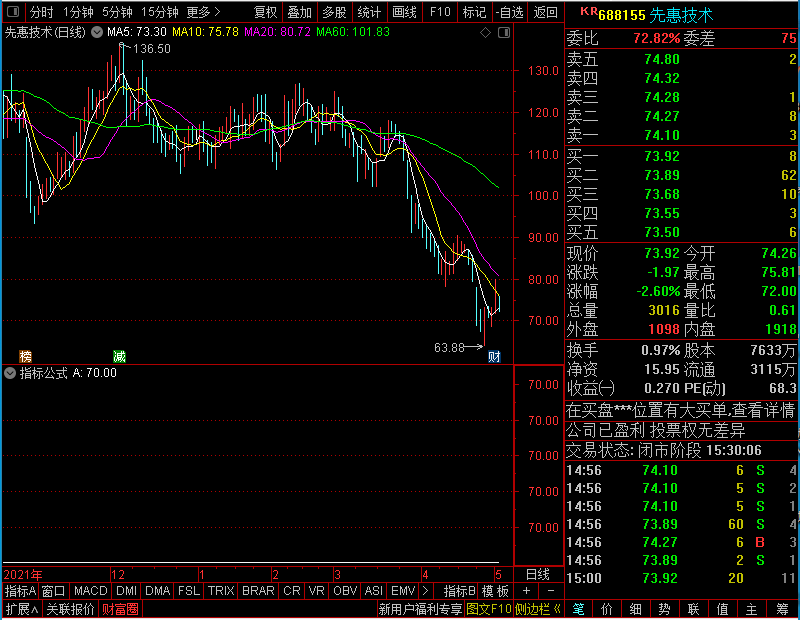
Task: Open 财富圈 tab
Action: point(120,609)
